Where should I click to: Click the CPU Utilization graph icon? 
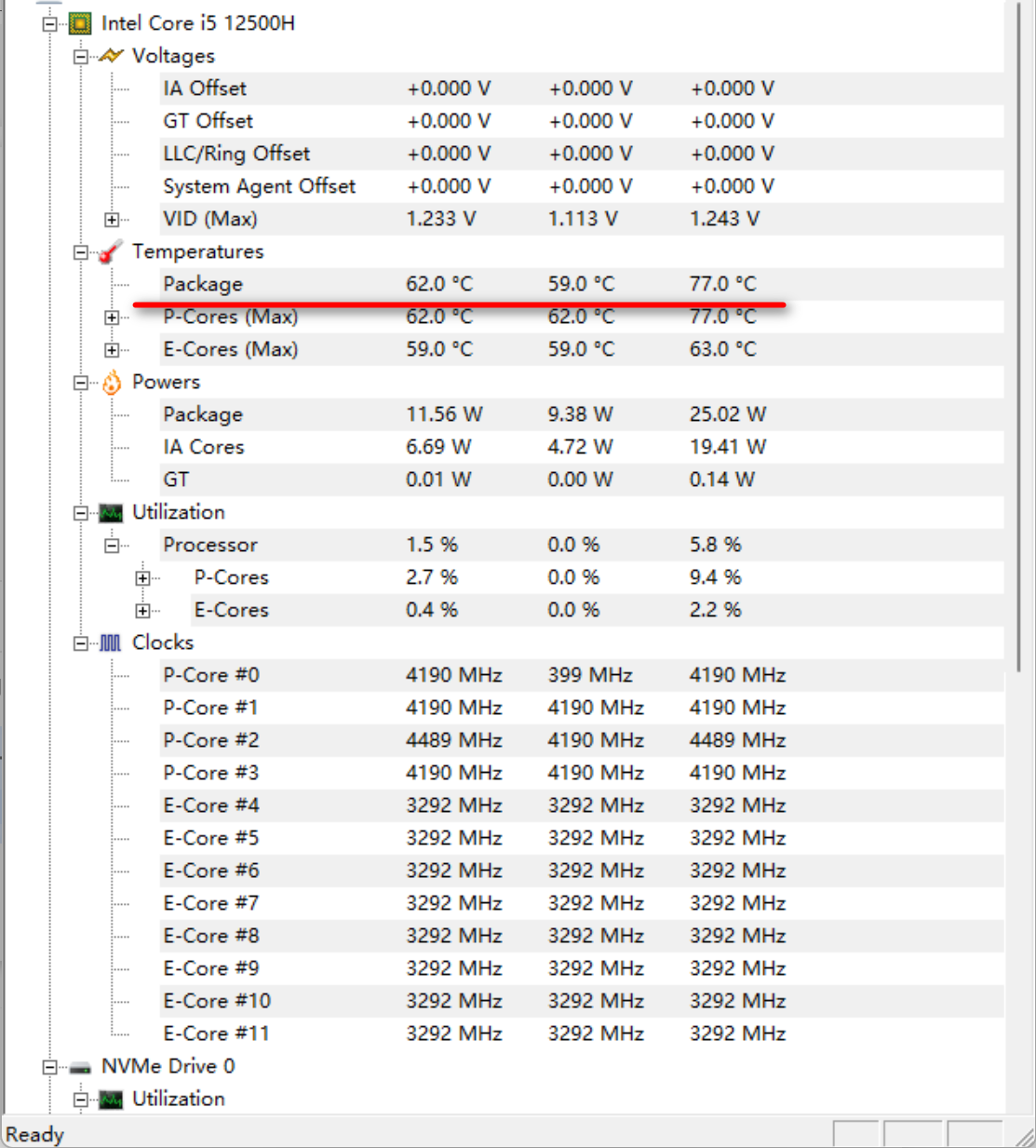click(111, 512)
